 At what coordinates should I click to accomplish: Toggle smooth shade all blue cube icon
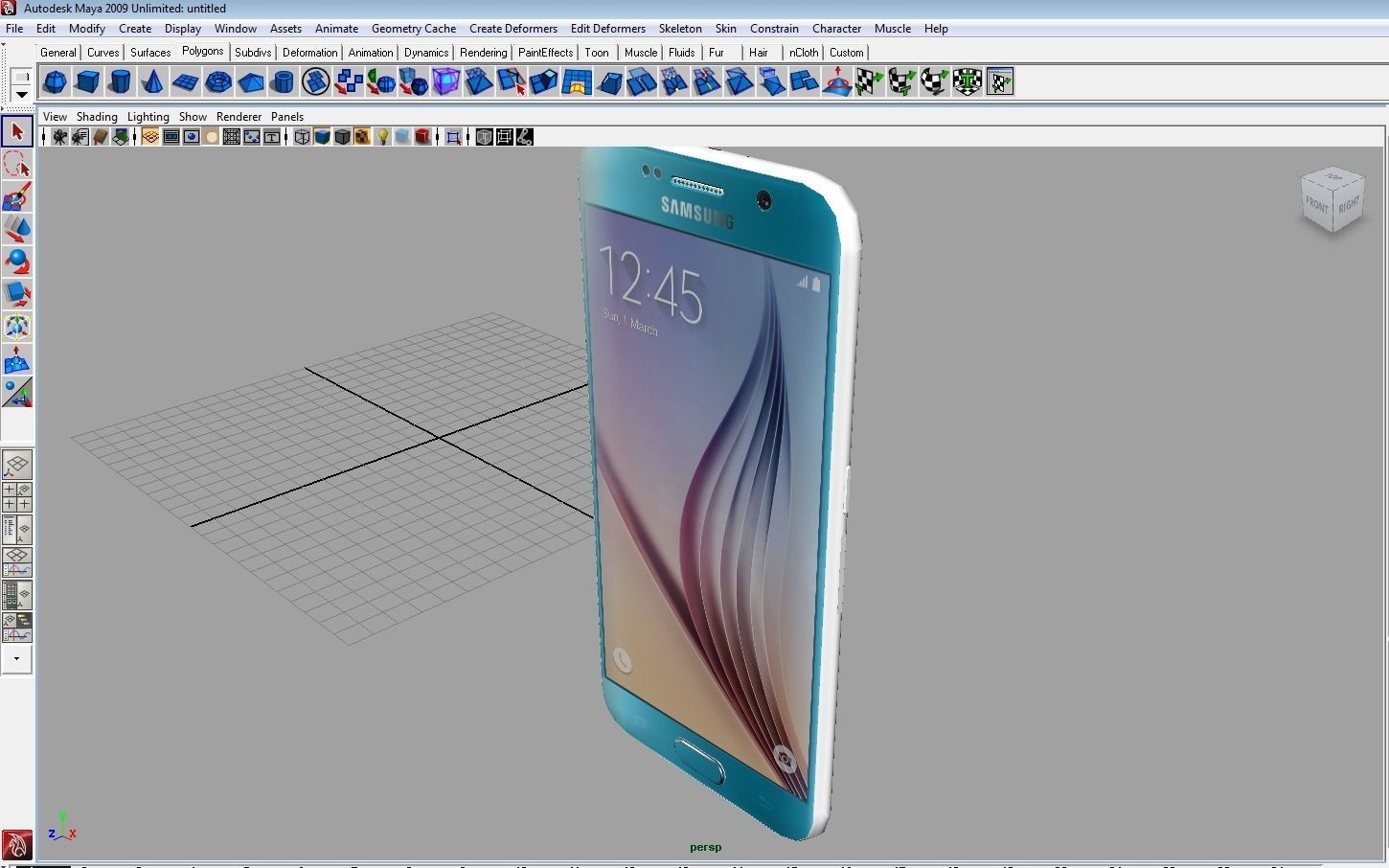pos(322,137)
